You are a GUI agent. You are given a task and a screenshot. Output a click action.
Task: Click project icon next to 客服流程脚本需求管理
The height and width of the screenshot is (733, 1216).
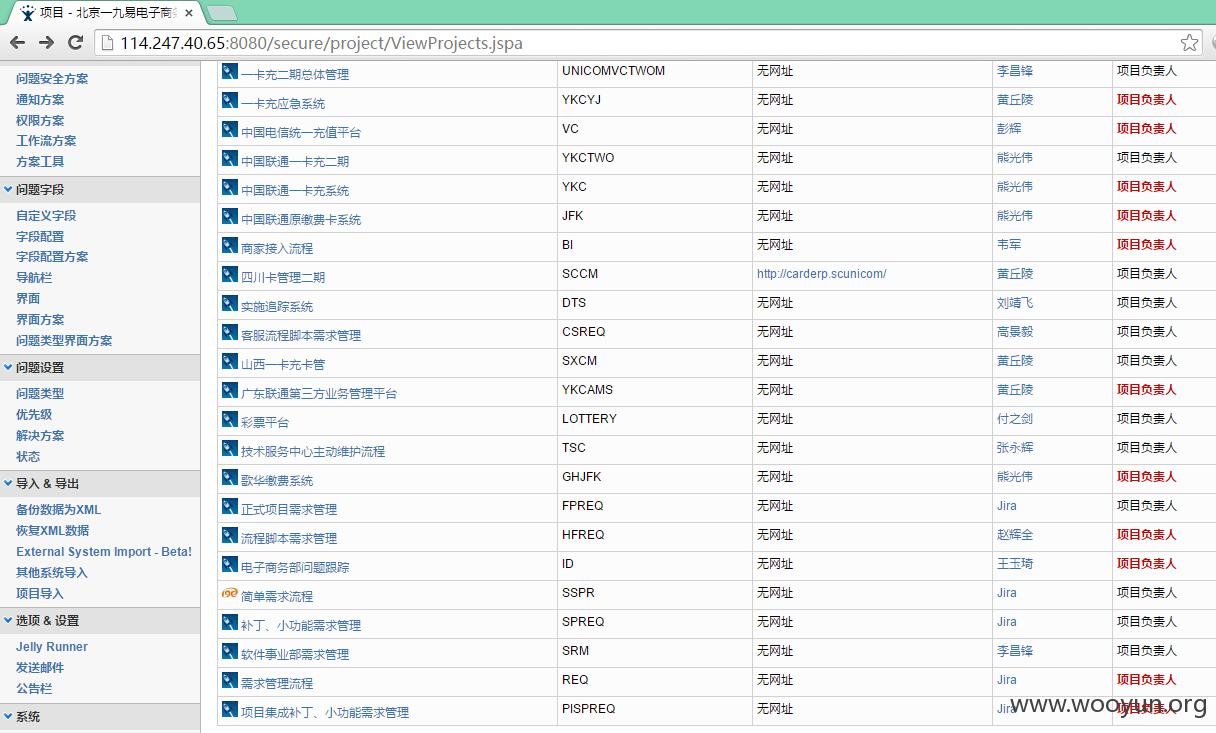click(229, 333)
